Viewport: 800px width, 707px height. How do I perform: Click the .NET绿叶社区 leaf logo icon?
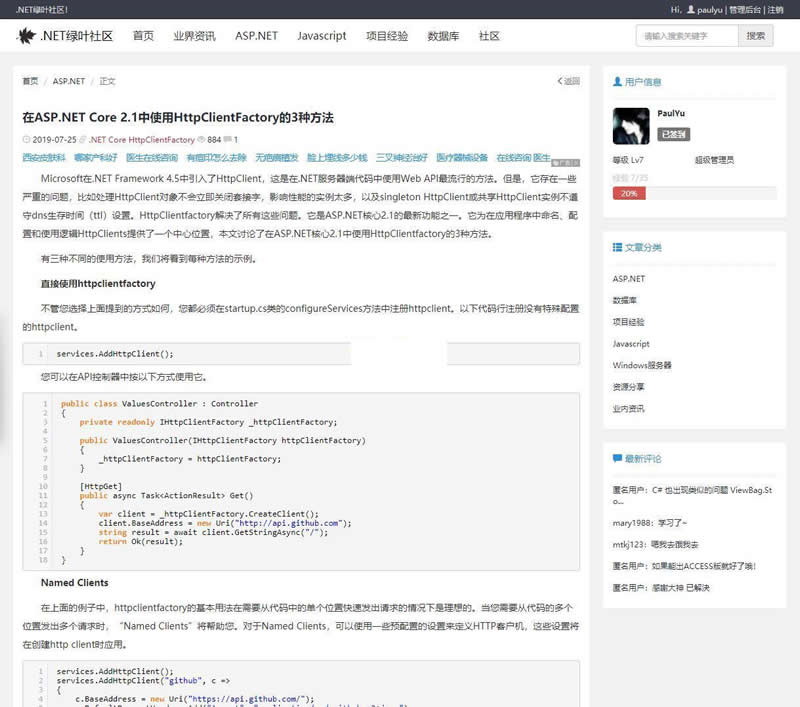[x=26, y=36]
